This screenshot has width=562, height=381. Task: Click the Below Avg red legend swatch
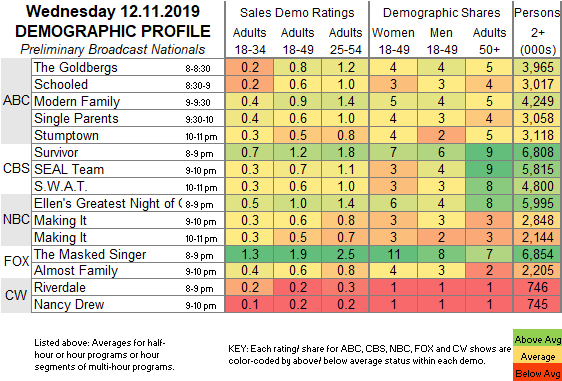537,373
